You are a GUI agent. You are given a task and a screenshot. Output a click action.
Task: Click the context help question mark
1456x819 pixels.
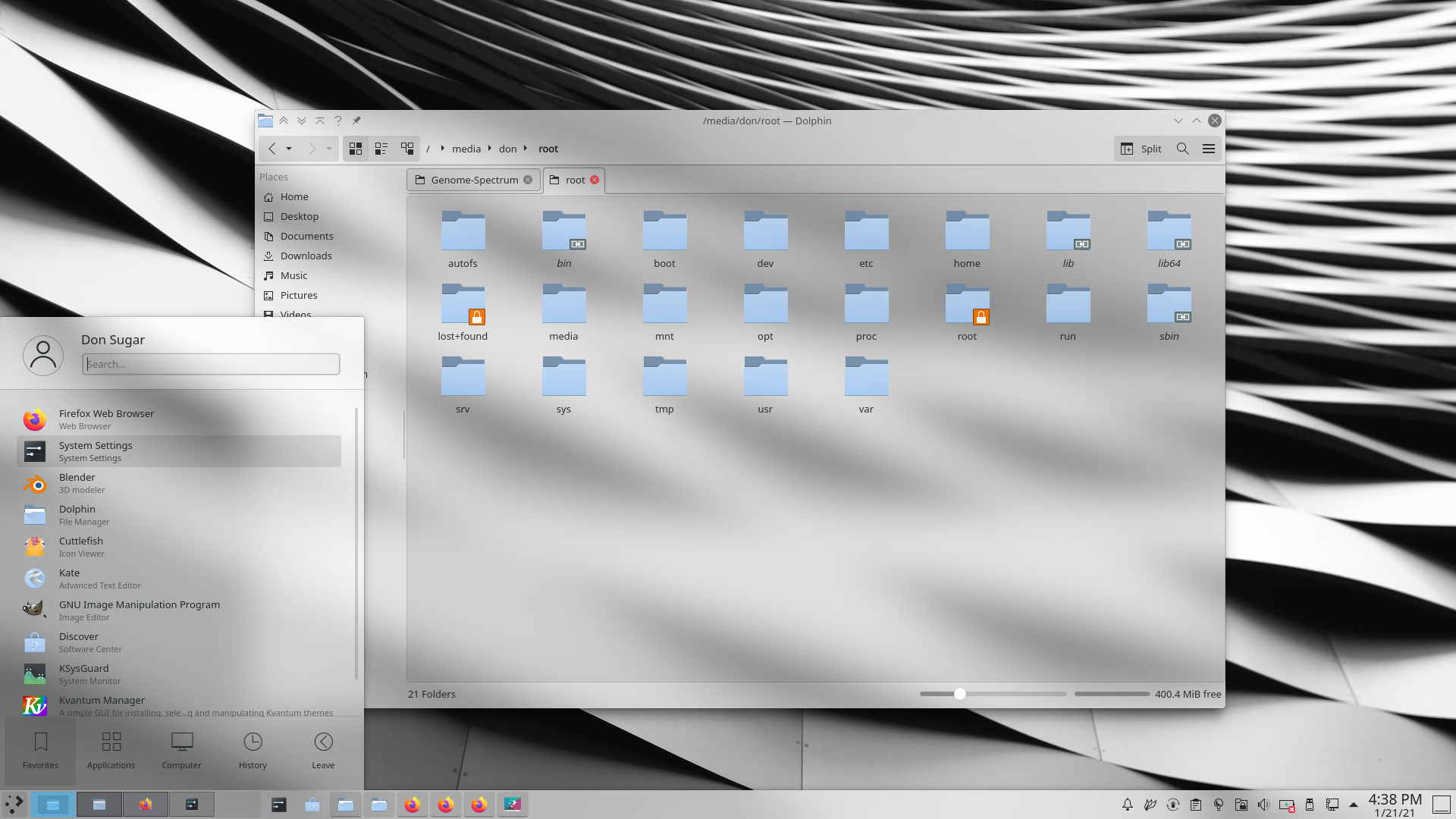point(338,121)
